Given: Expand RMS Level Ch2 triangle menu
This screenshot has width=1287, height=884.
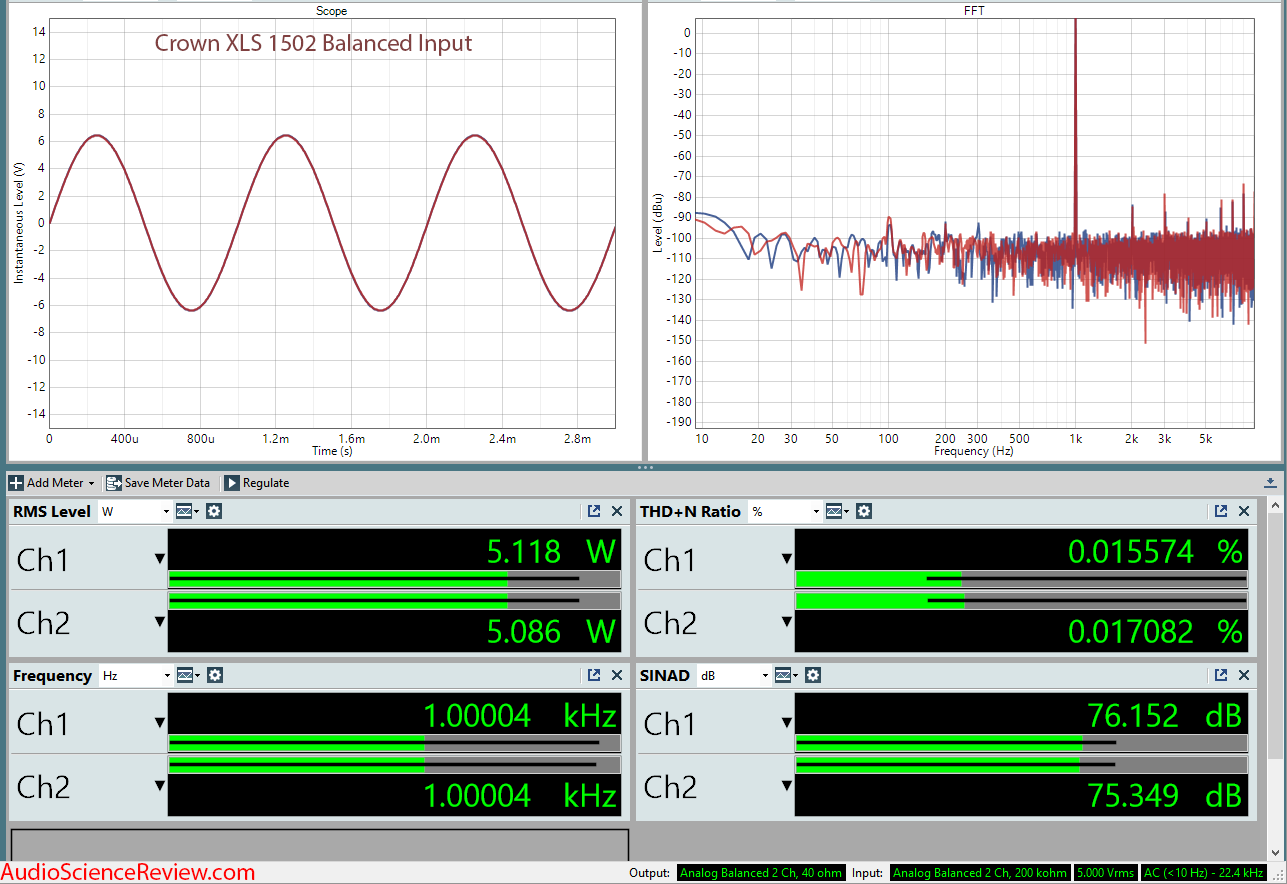Looking at the screenshot, I should coord(159,622).
